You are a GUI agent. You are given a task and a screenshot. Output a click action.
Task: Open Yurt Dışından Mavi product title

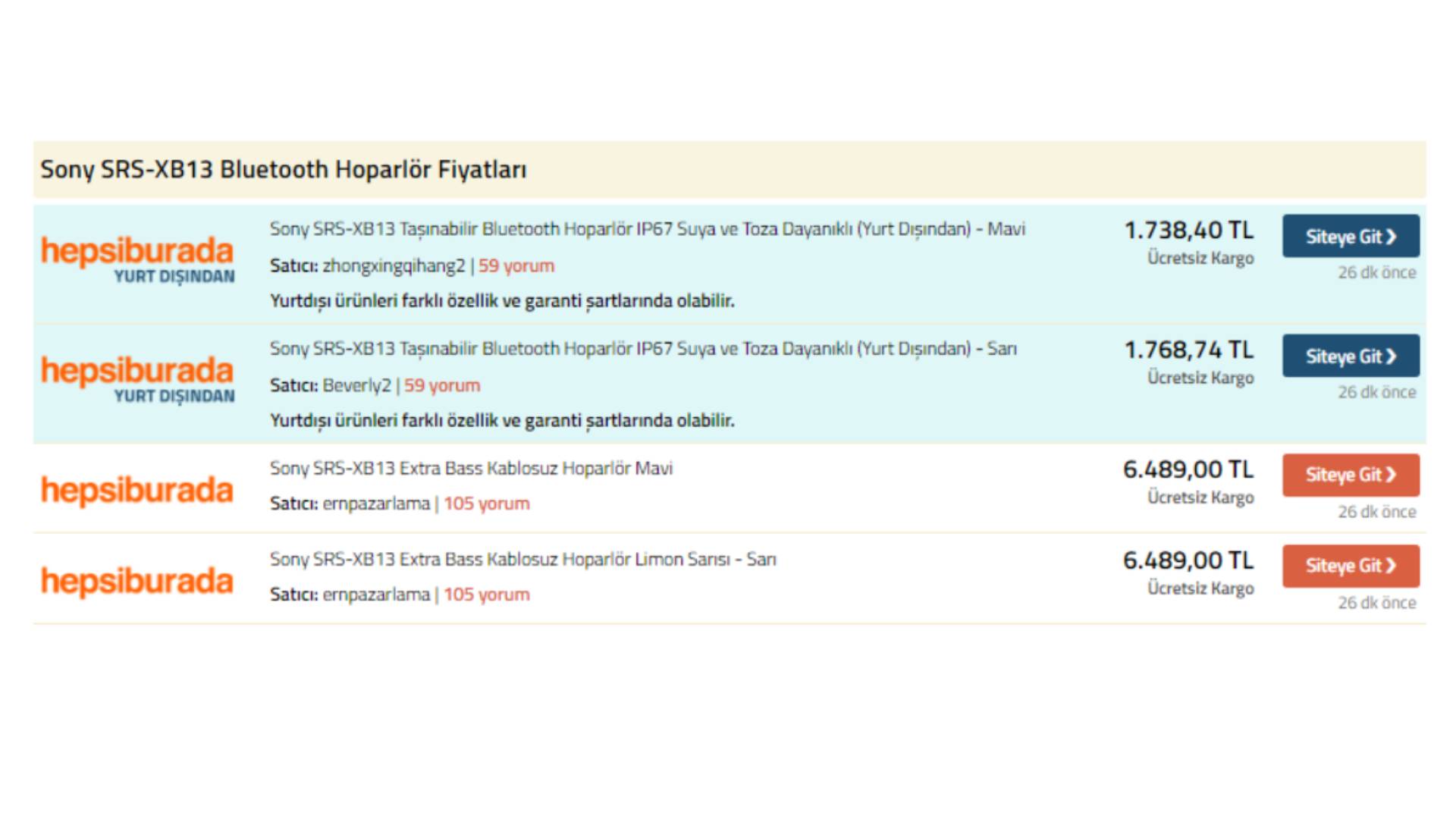coord(648,229)
